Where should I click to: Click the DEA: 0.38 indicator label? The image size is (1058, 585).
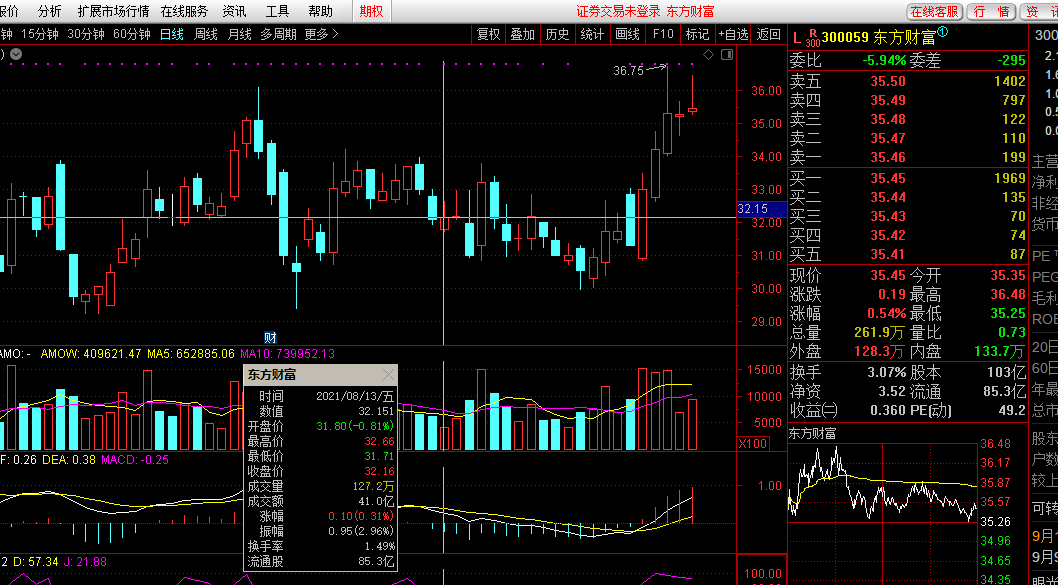tap(69, 460)
